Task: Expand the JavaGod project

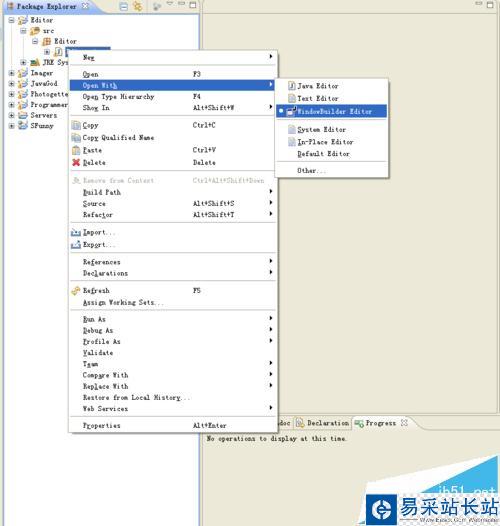Action: [12, 84]
